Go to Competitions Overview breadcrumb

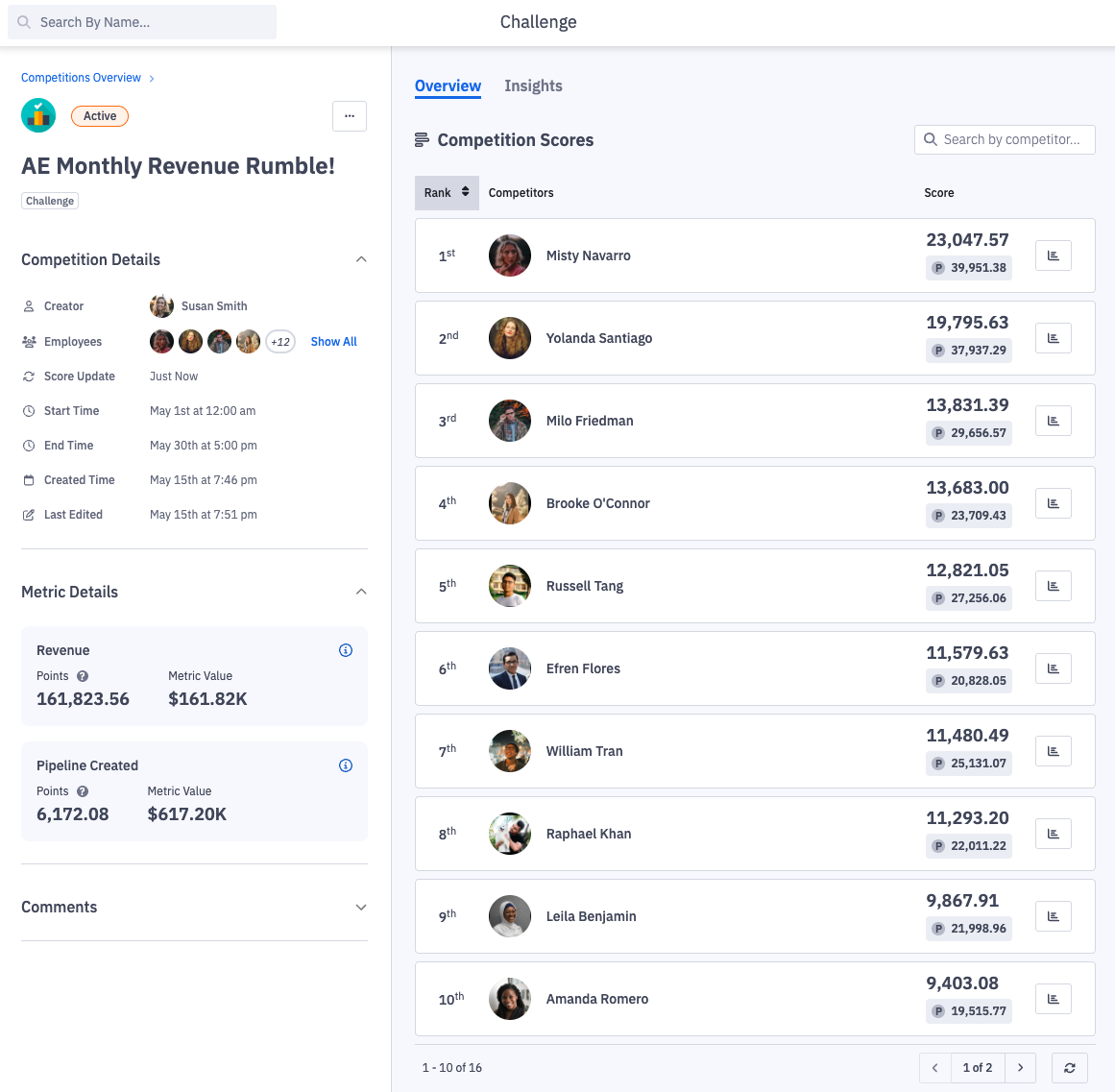[x=81, y=78]
